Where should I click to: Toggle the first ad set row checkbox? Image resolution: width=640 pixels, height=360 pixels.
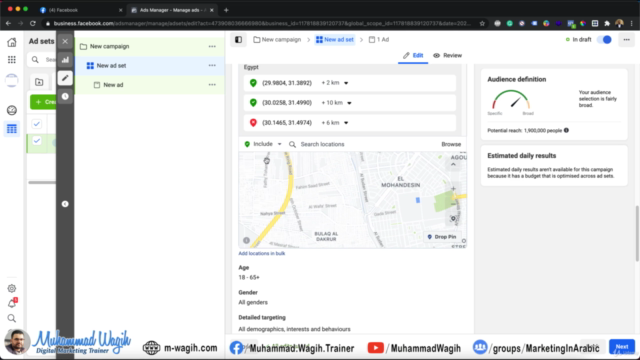(37, 124)
